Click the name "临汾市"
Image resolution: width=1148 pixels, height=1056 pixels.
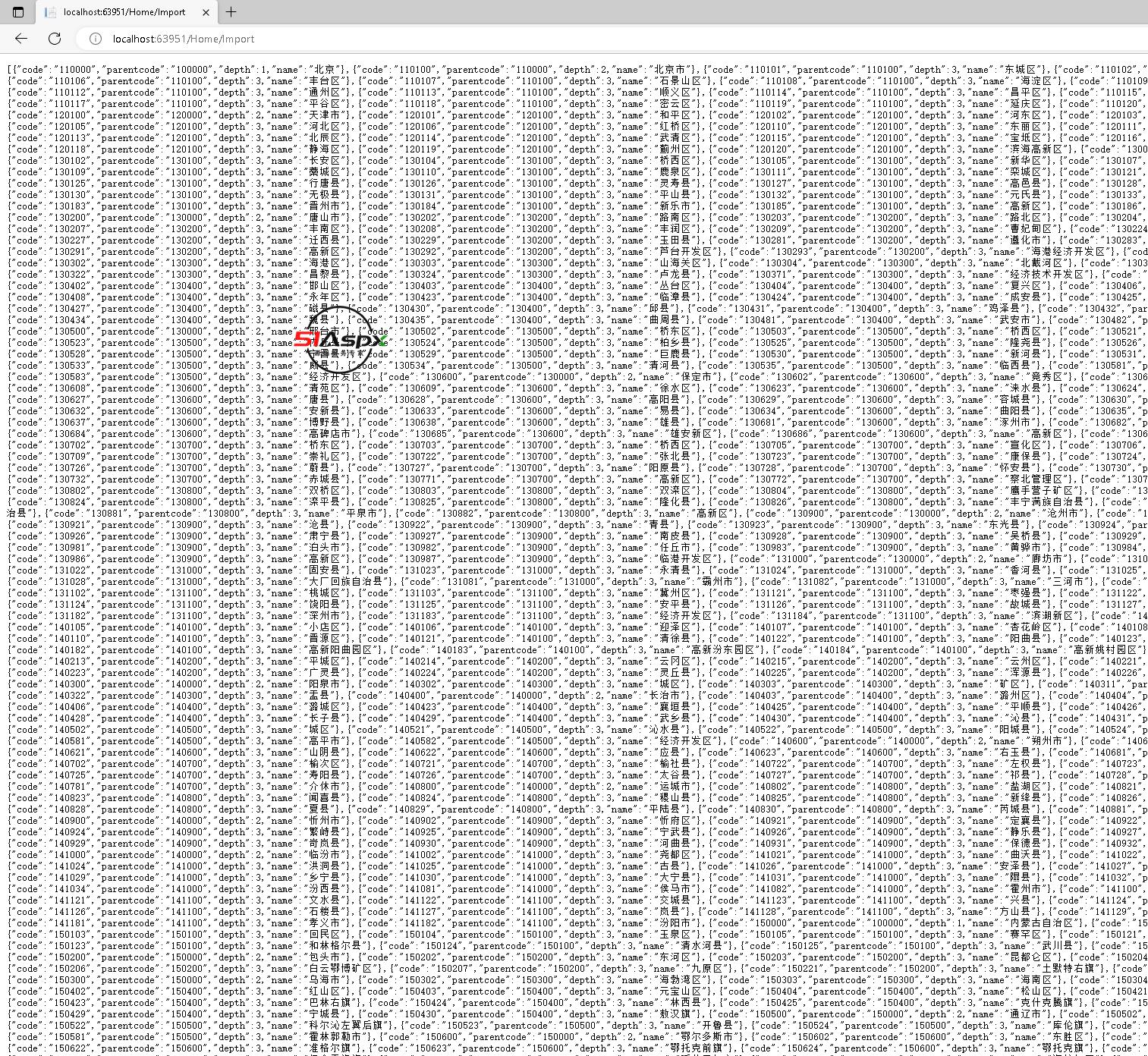(326, 855)
